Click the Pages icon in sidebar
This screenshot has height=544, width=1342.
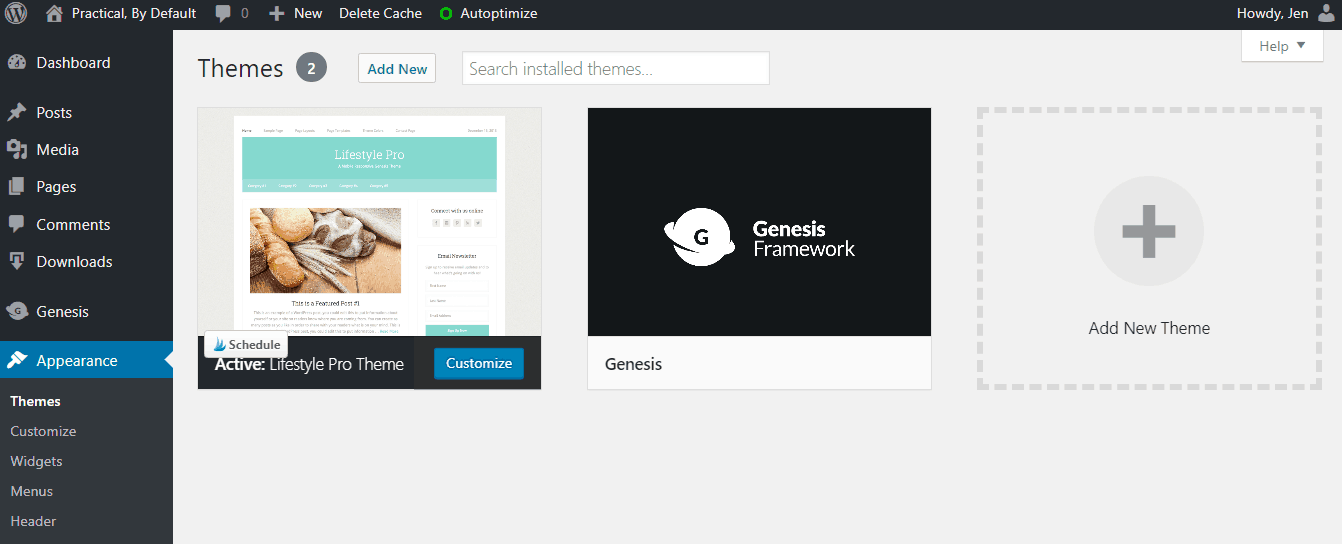tap(17, 186)
